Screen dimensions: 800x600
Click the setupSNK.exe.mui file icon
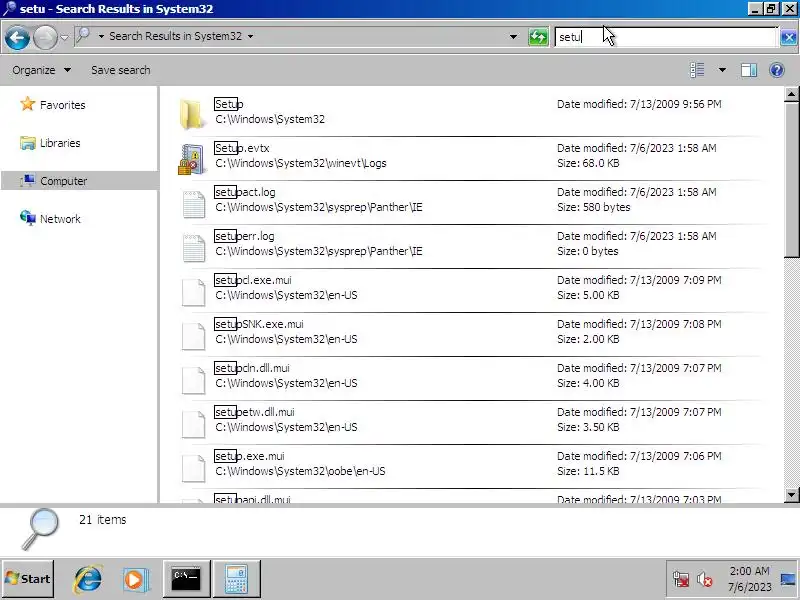[x=193, y=336]
